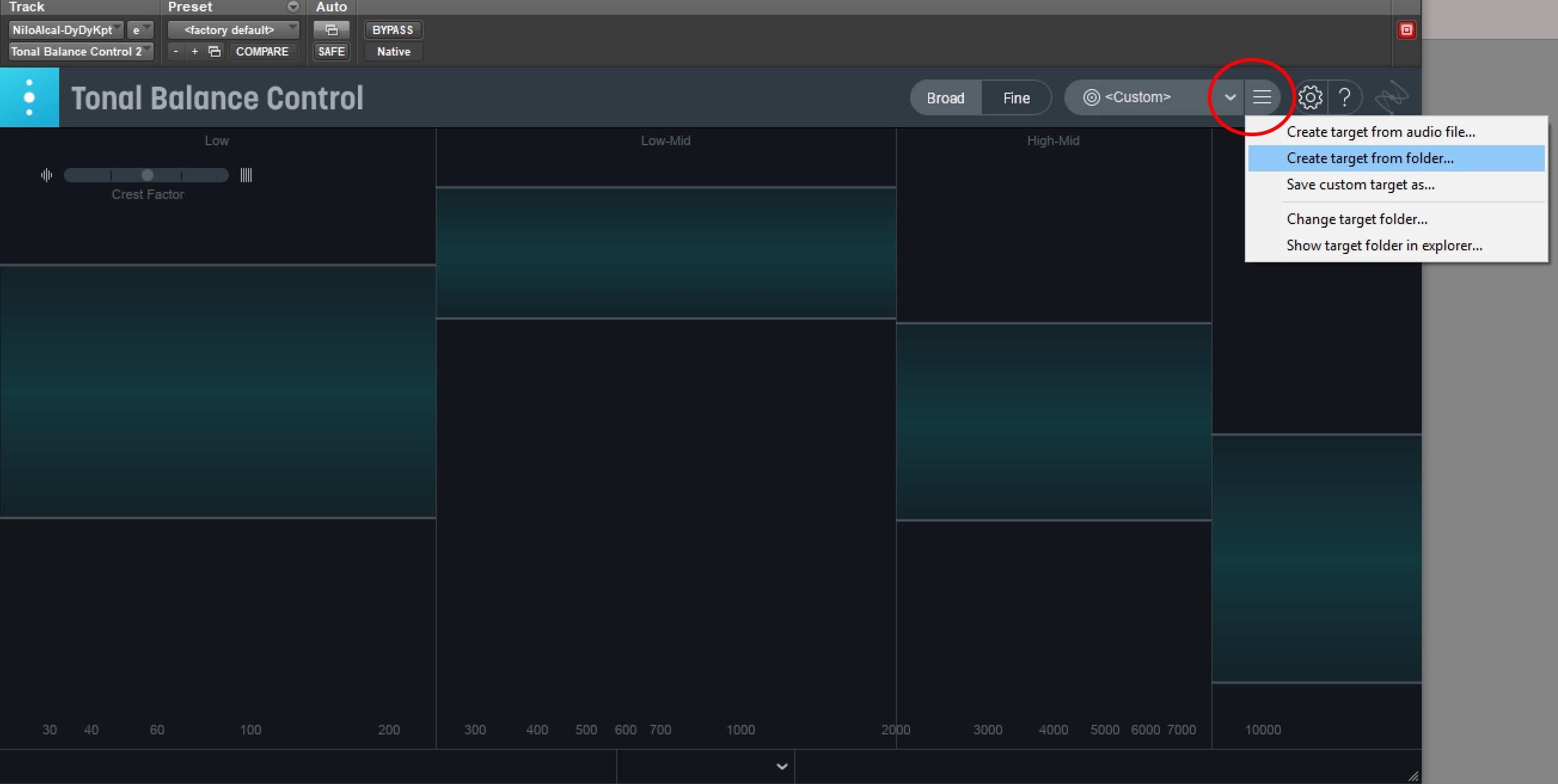This screenshot has height=784, width=1558.
Task: Switch to Broad view
Action: pyautogui.click(x=945, y=97)
